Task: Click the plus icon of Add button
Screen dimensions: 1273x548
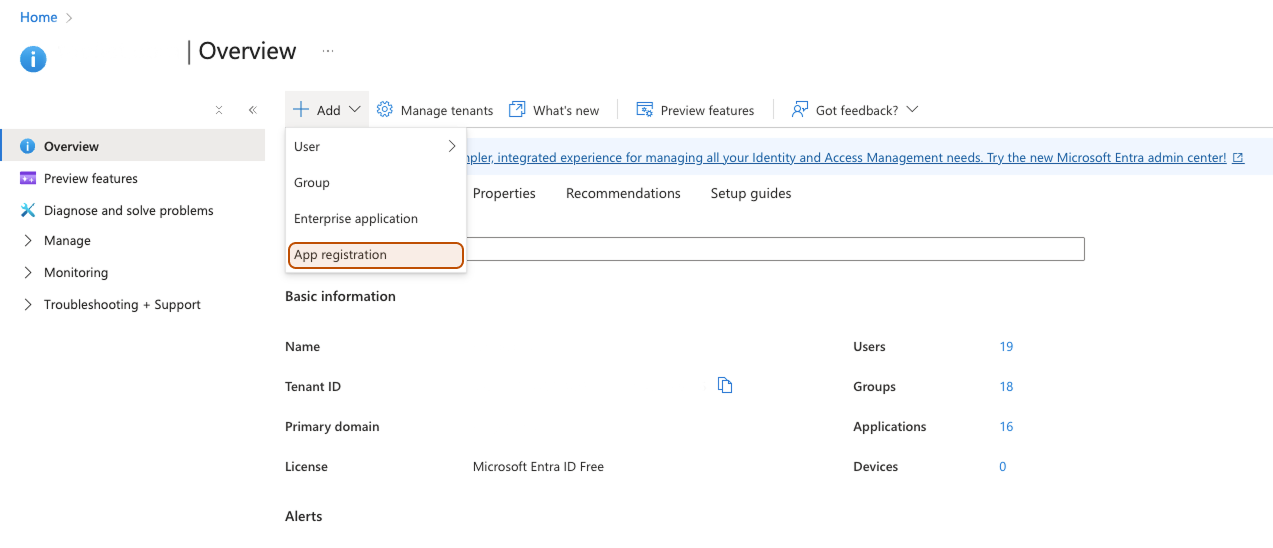Action: pos(301,110)
